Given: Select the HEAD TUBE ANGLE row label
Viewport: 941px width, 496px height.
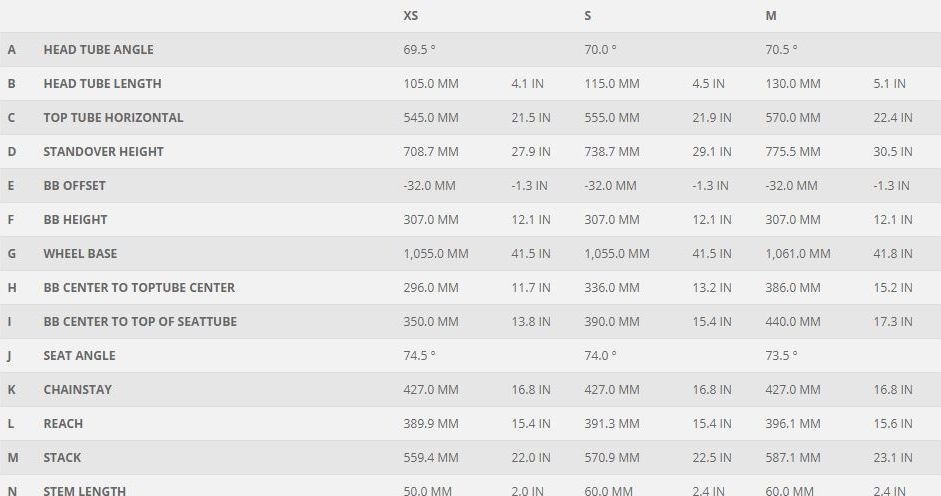Looking at the screenshot, I should 98,50.
